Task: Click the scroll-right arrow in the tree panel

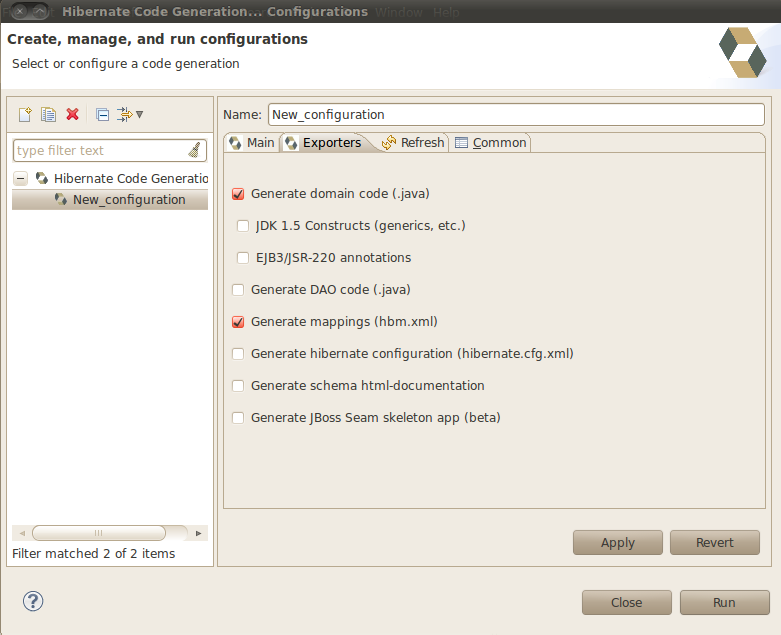Action: click(198, 533)
